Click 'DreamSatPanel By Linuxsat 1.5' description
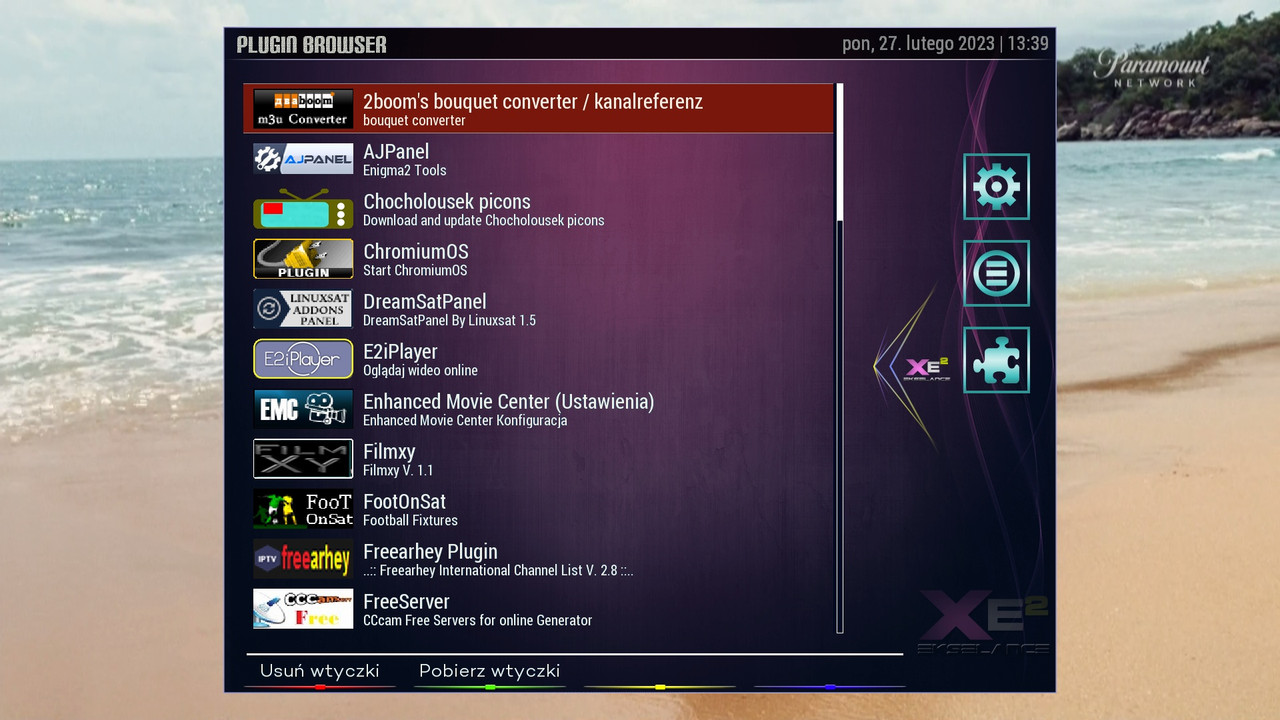1280x720 pixels. [450, 321]
